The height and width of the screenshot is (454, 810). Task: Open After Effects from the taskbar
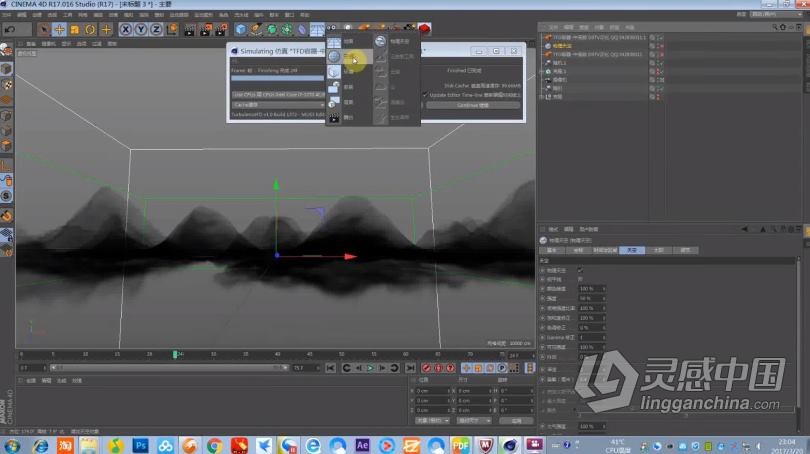[362, 445]
